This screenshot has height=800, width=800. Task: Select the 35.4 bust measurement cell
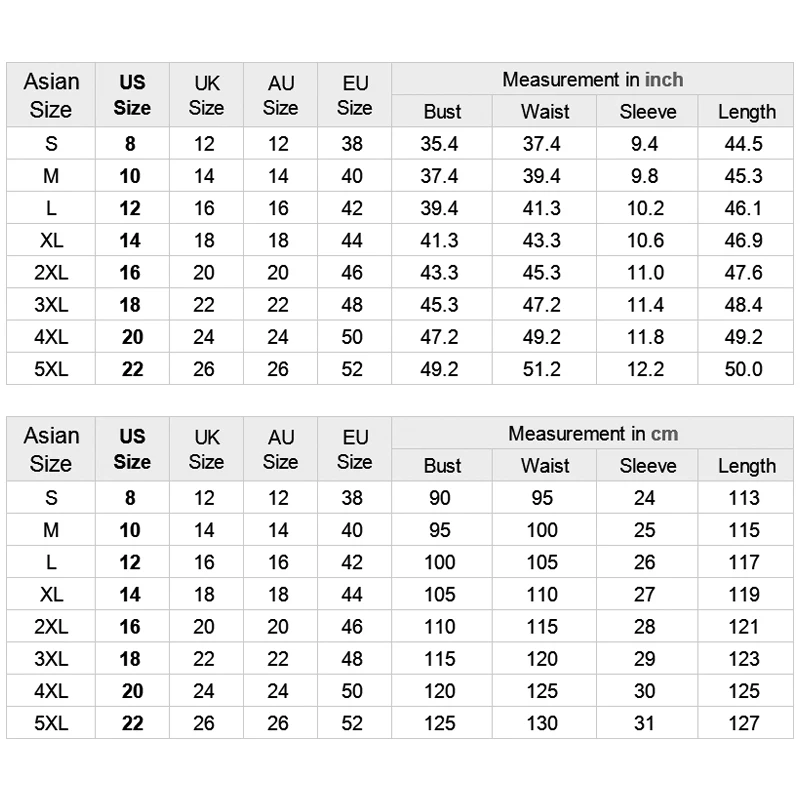click(x=439, y=144)
